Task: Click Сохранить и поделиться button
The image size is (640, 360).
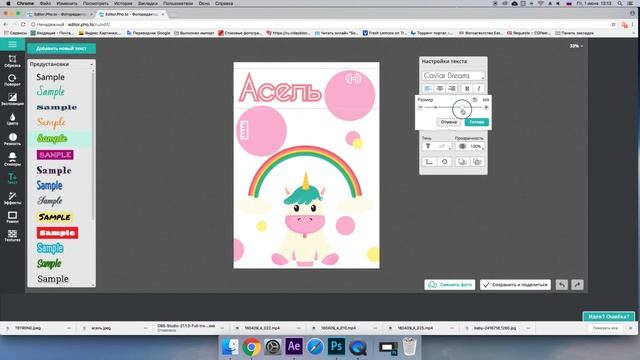Action: (x=515, y=284)
